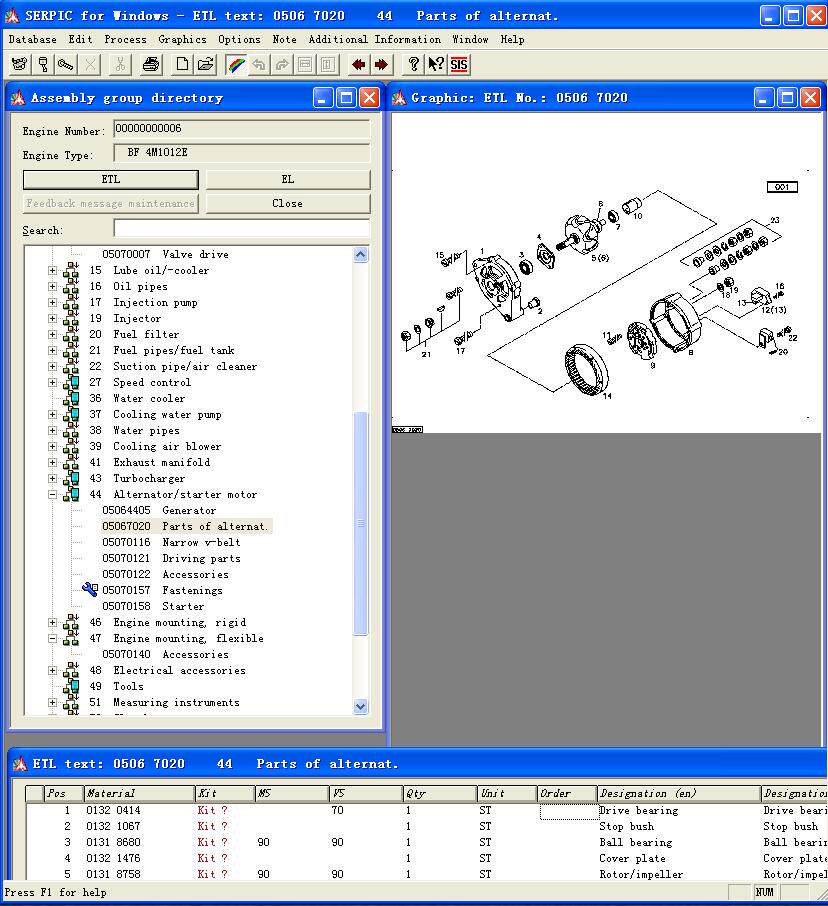Click the blank new document icon
Viewport: 828px width, 906px height.
click(x=181, y=64)
